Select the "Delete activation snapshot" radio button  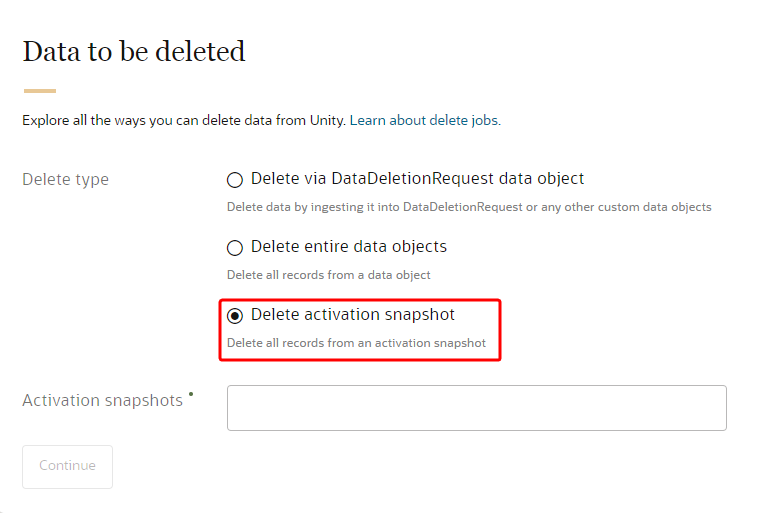click(x=235, y=316)
